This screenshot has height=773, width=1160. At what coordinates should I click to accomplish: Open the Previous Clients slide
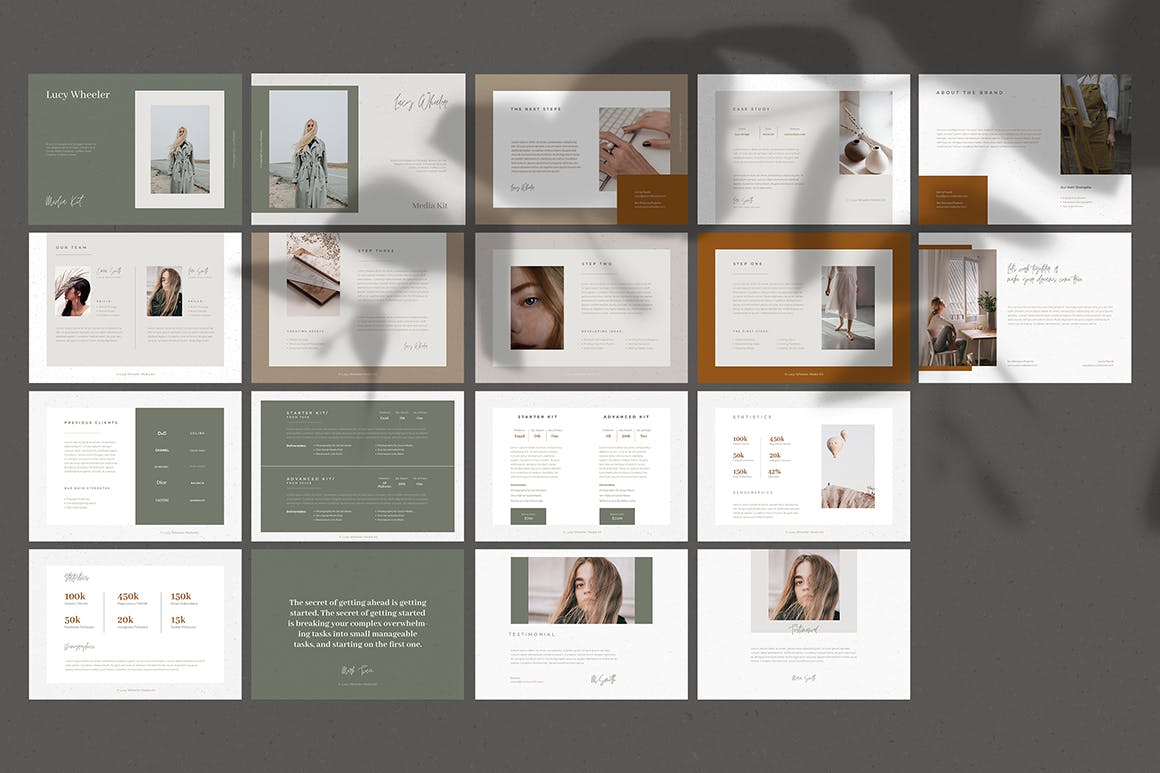click(x=135, y=465)
